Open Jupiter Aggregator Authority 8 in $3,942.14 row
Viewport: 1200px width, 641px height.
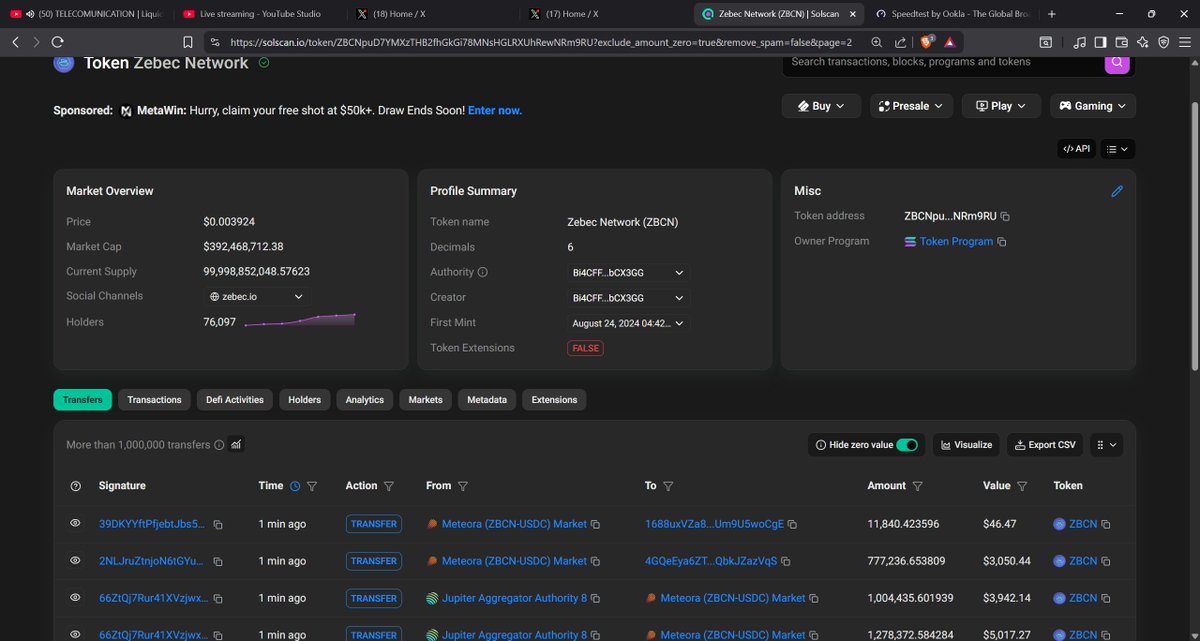coord(514,598)
